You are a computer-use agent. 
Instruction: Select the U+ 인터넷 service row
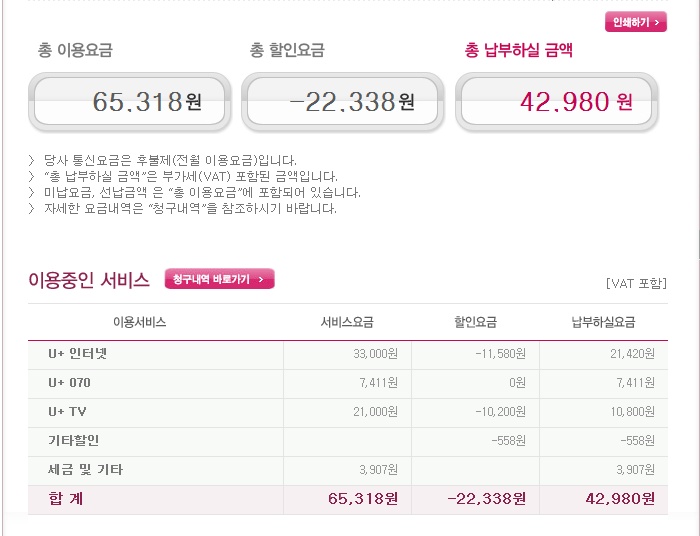pyautogui.click(x=348, y=355)
